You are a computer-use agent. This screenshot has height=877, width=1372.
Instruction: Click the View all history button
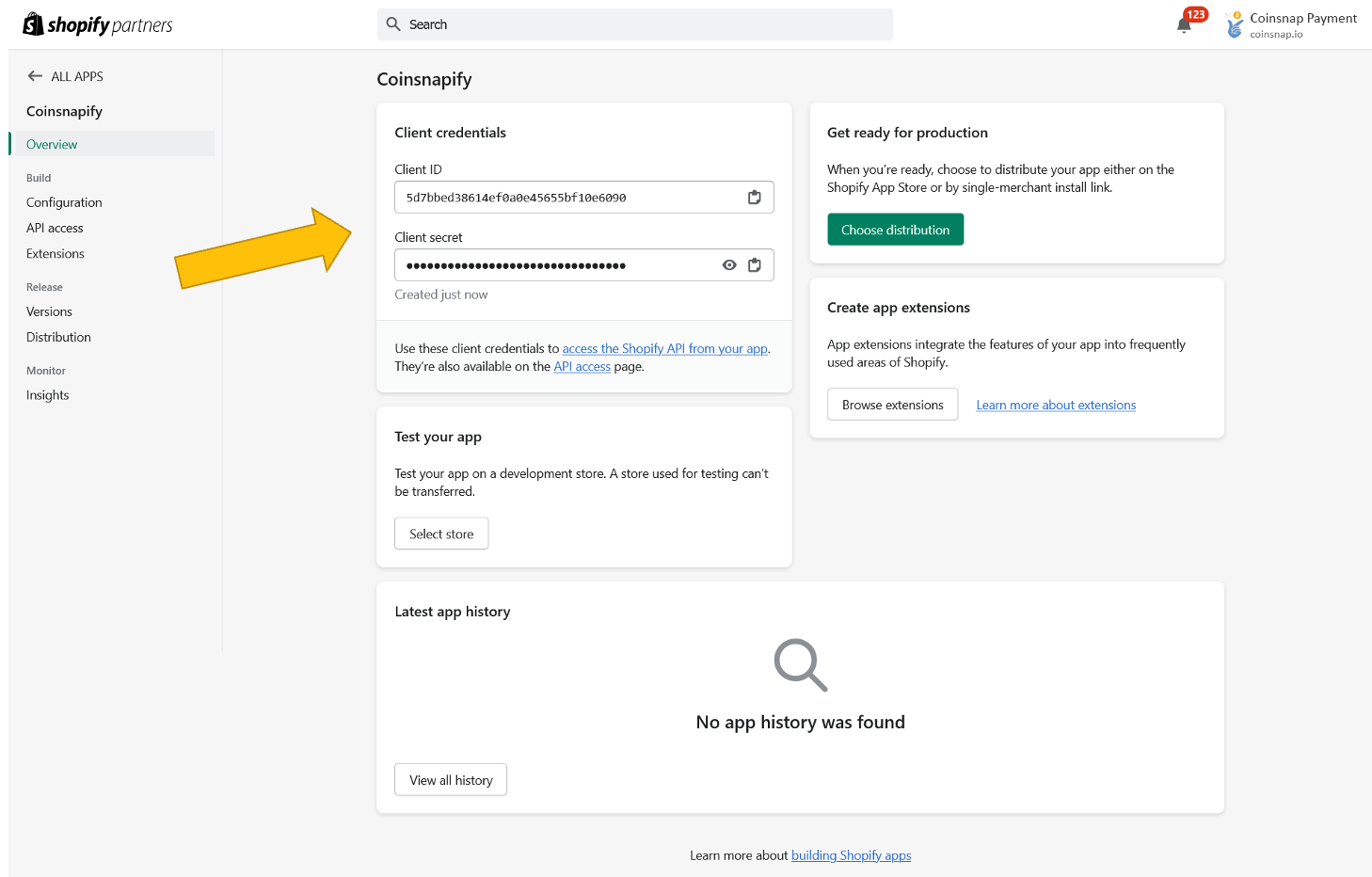451,780
